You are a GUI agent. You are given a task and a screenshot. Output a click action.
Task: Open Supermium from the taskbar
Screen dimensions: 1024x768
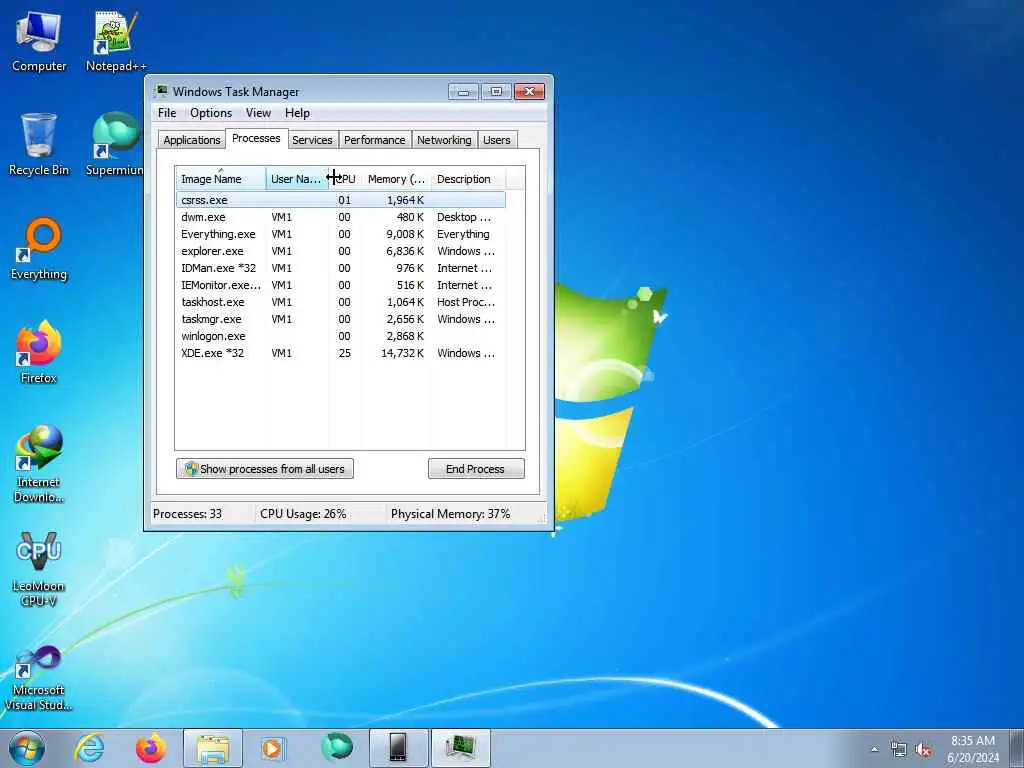point(337,748)
